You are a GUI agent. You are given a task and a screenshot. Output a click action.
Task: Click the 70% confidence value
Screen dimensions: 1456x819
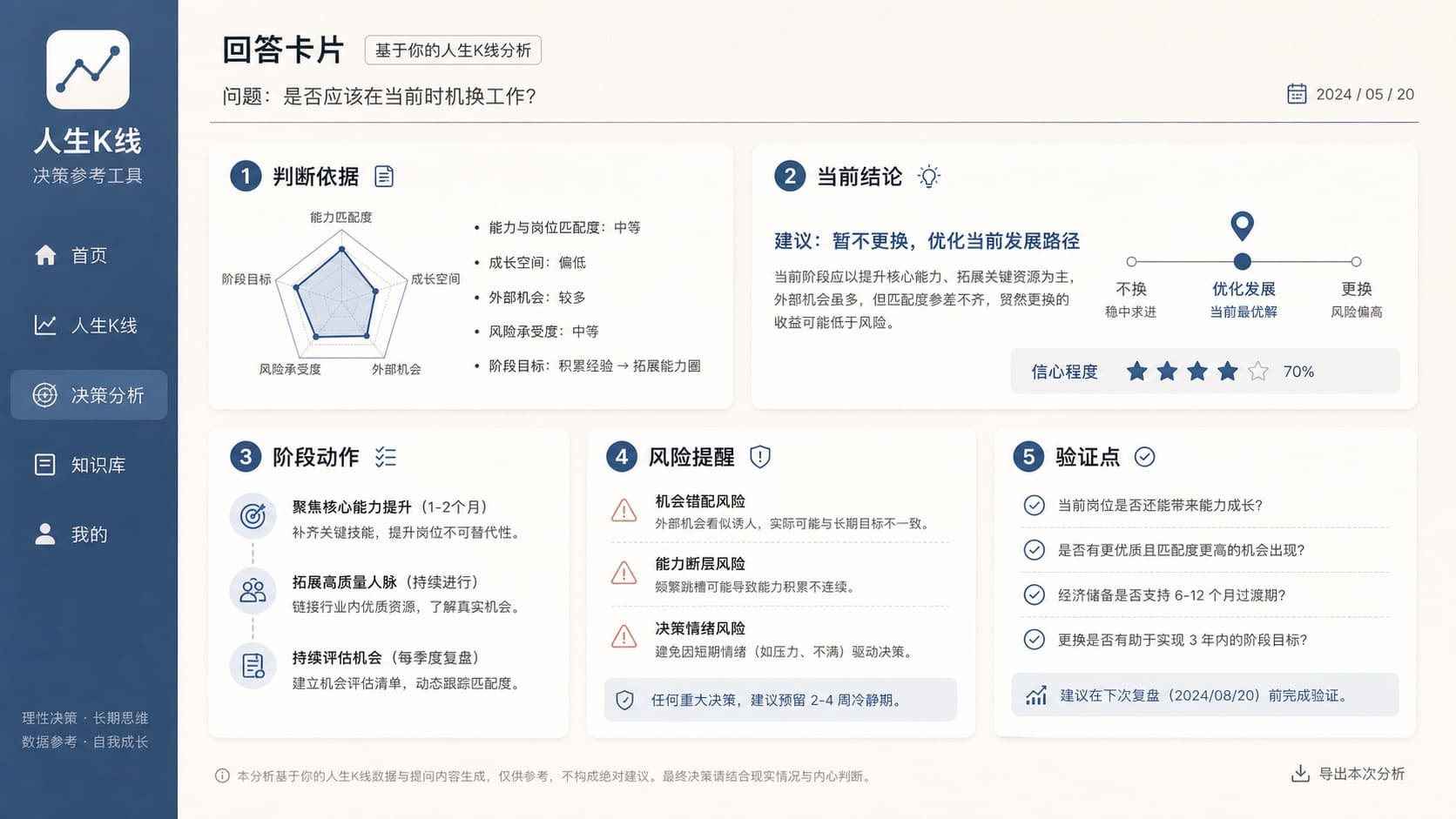1298,372
